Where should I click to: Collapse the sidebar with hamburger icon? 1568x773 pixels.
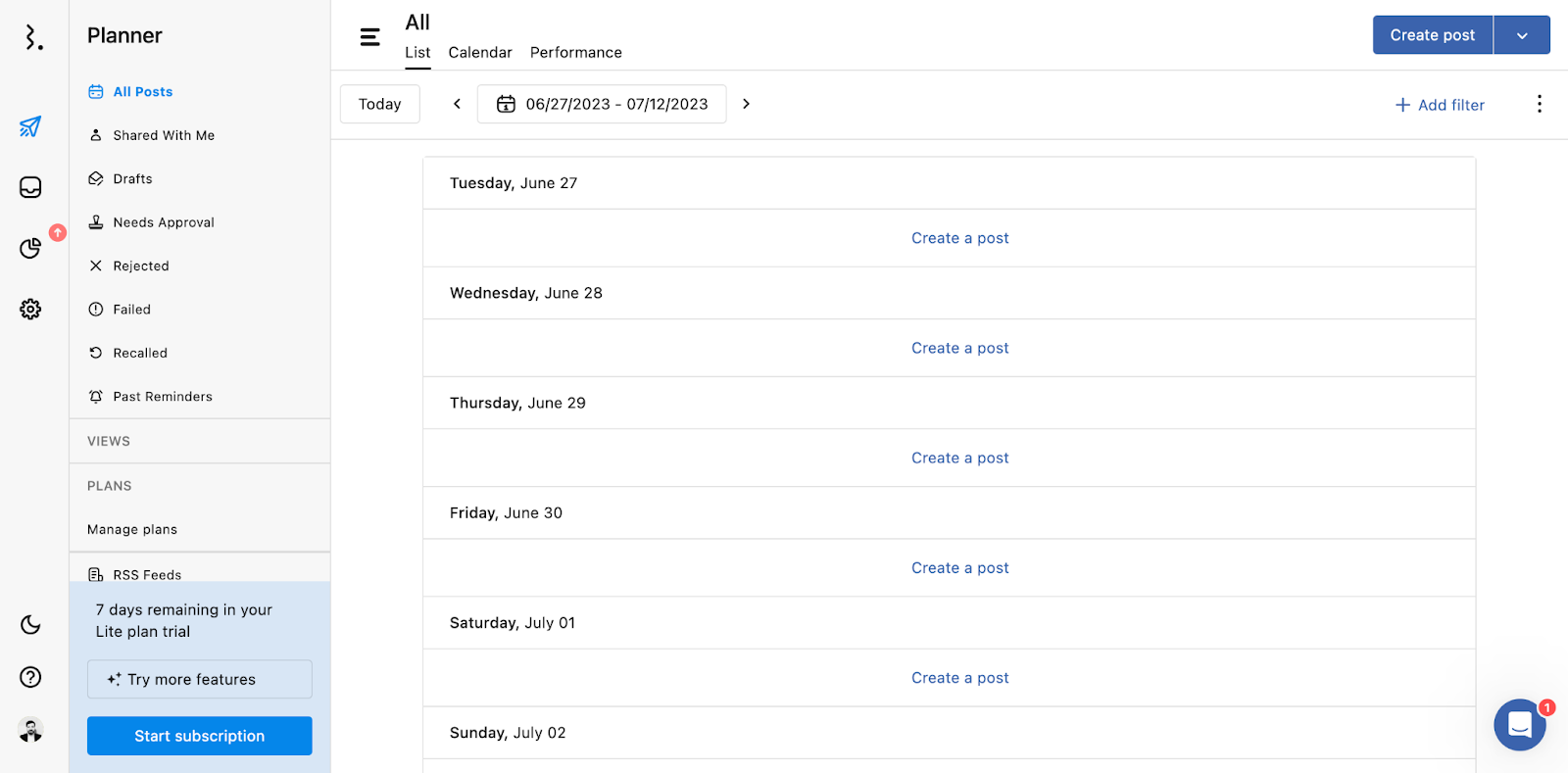[x=369, y=37]
